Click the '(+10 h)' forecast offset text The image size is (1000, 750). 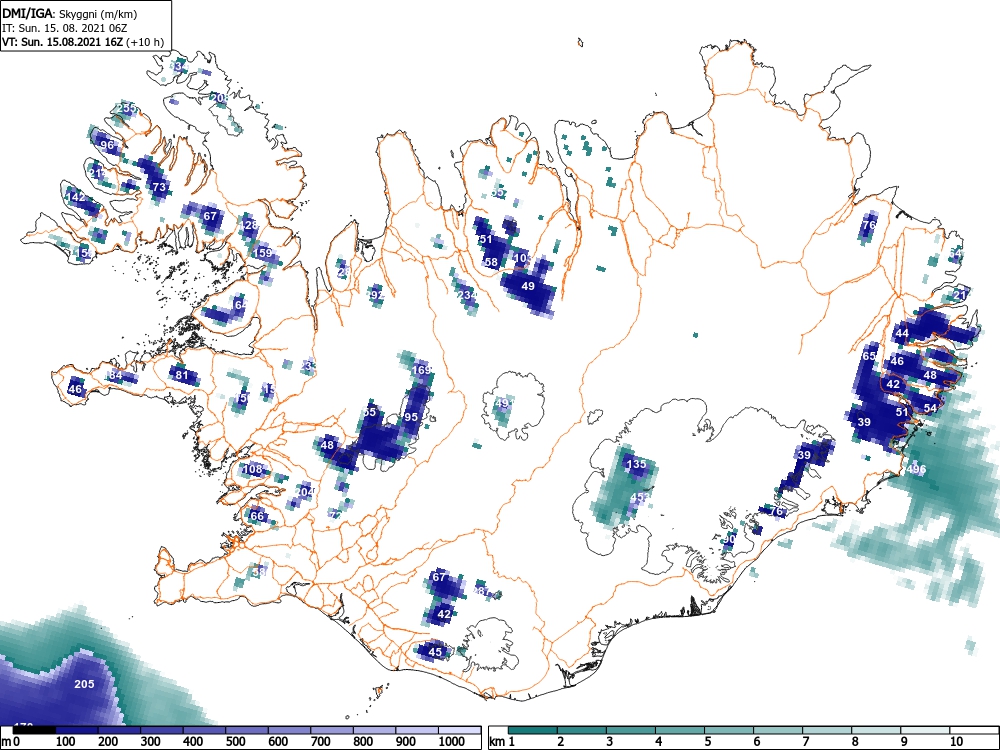point(145,43)
